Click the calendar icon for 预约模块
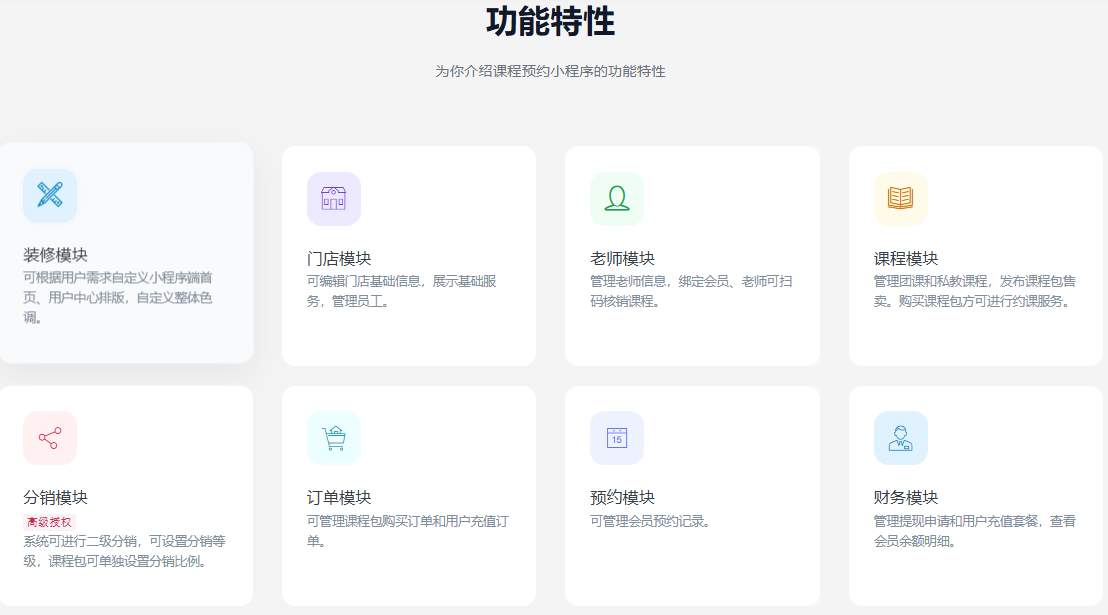The image size is (1108, 615). coord(617,438)
